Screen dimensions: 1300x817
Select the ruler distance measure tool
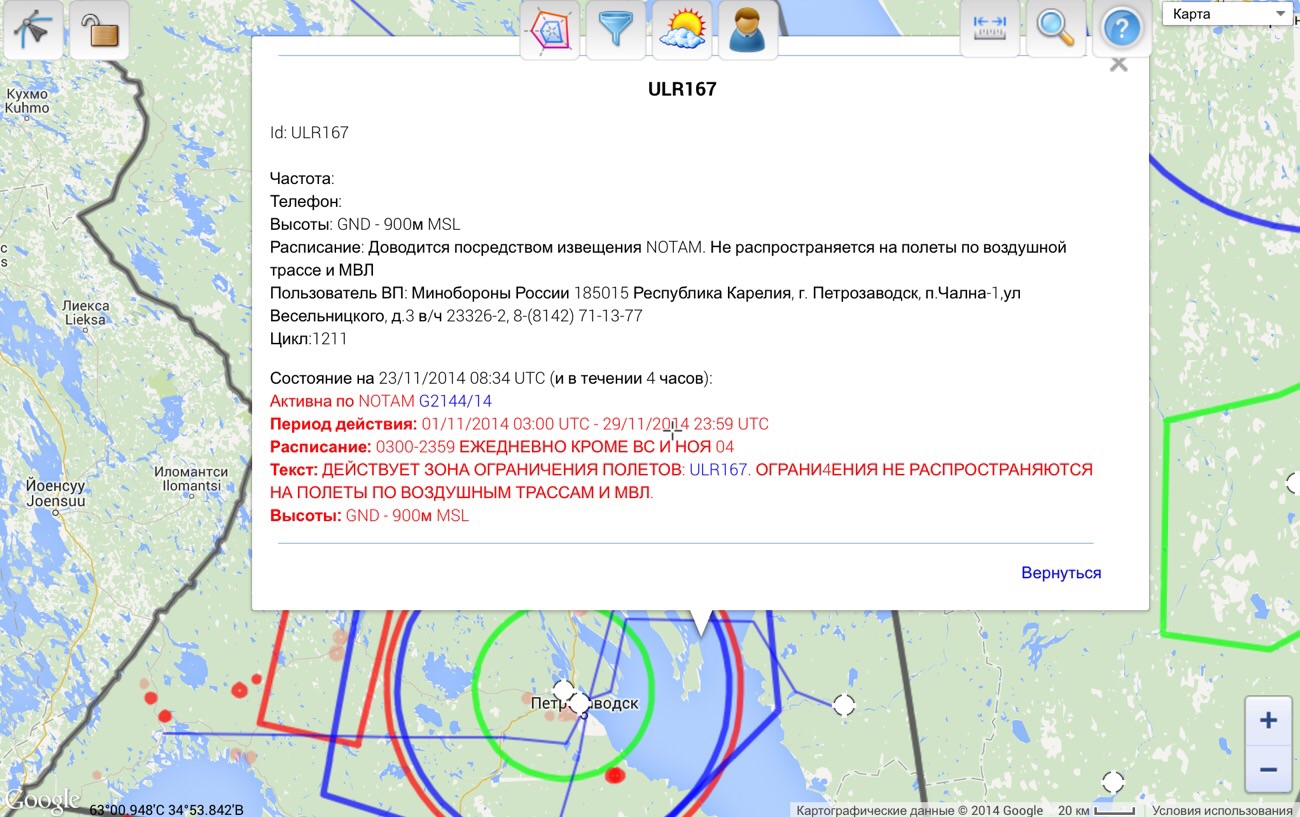990,28
